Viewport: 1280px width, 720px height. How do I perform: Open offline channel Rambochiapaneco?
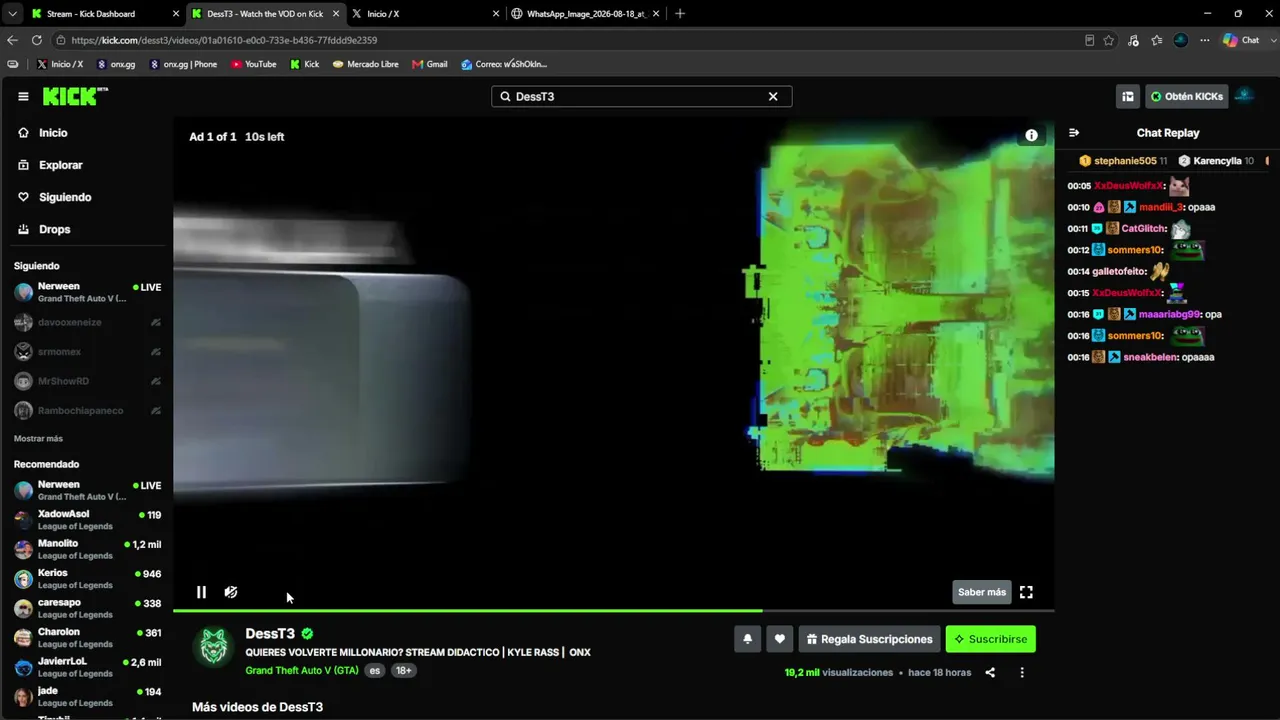click(87, 410)
